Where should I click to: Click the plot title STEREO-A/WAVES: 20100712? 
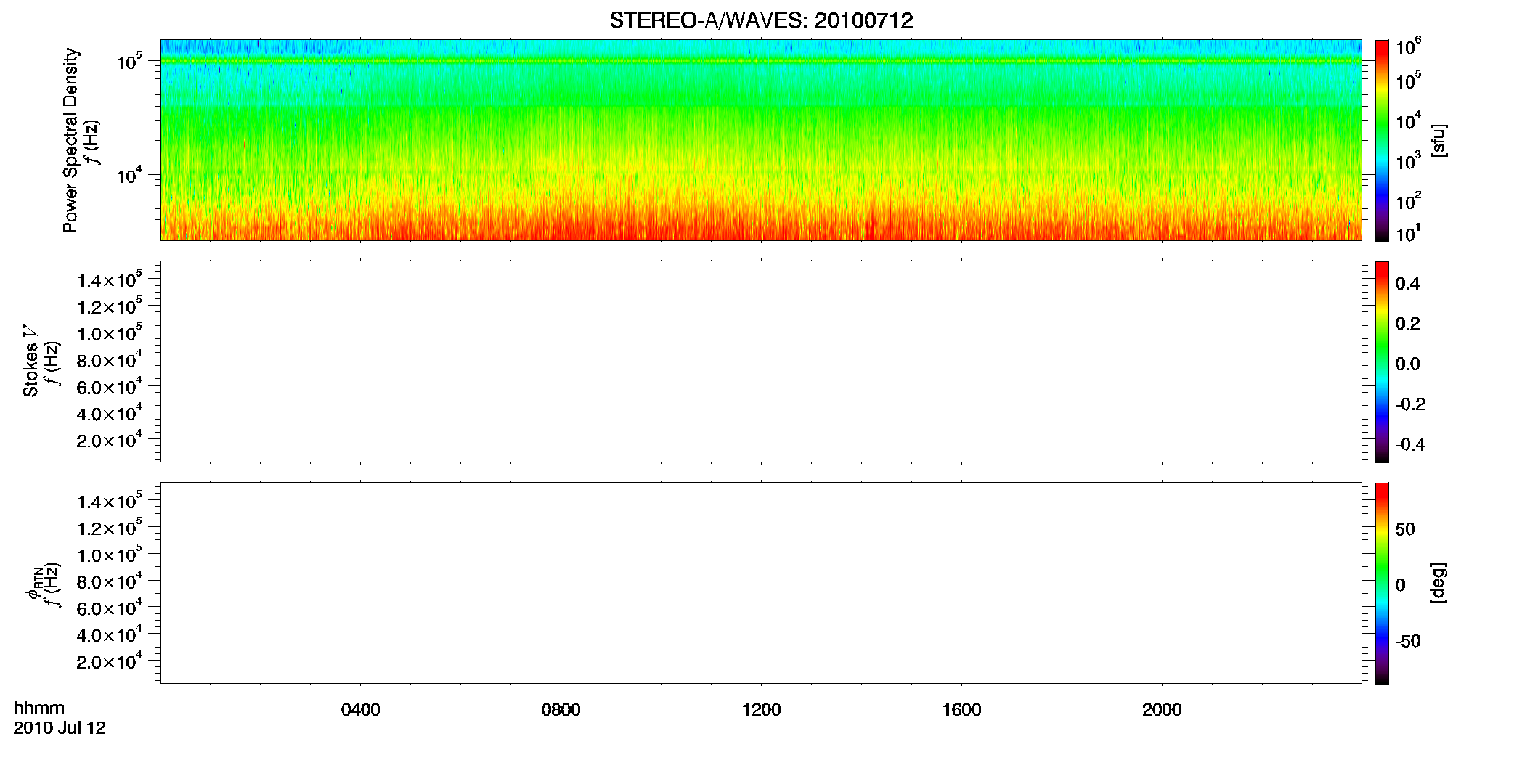click(761, 21)
